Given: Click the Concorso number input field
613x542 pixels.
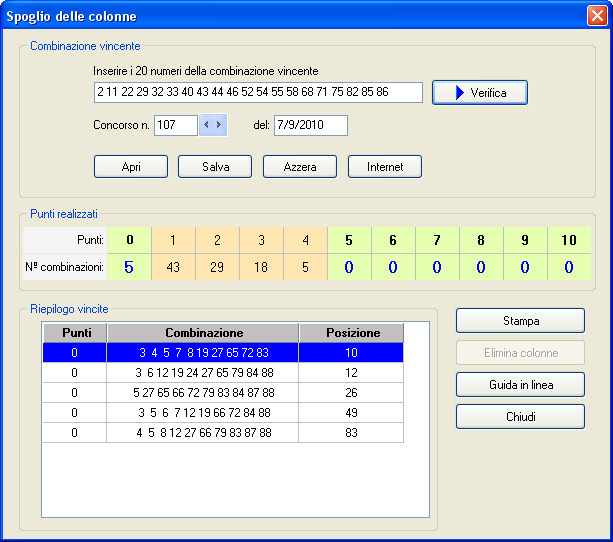Looking at the screenshot, I should click(175, 125).
